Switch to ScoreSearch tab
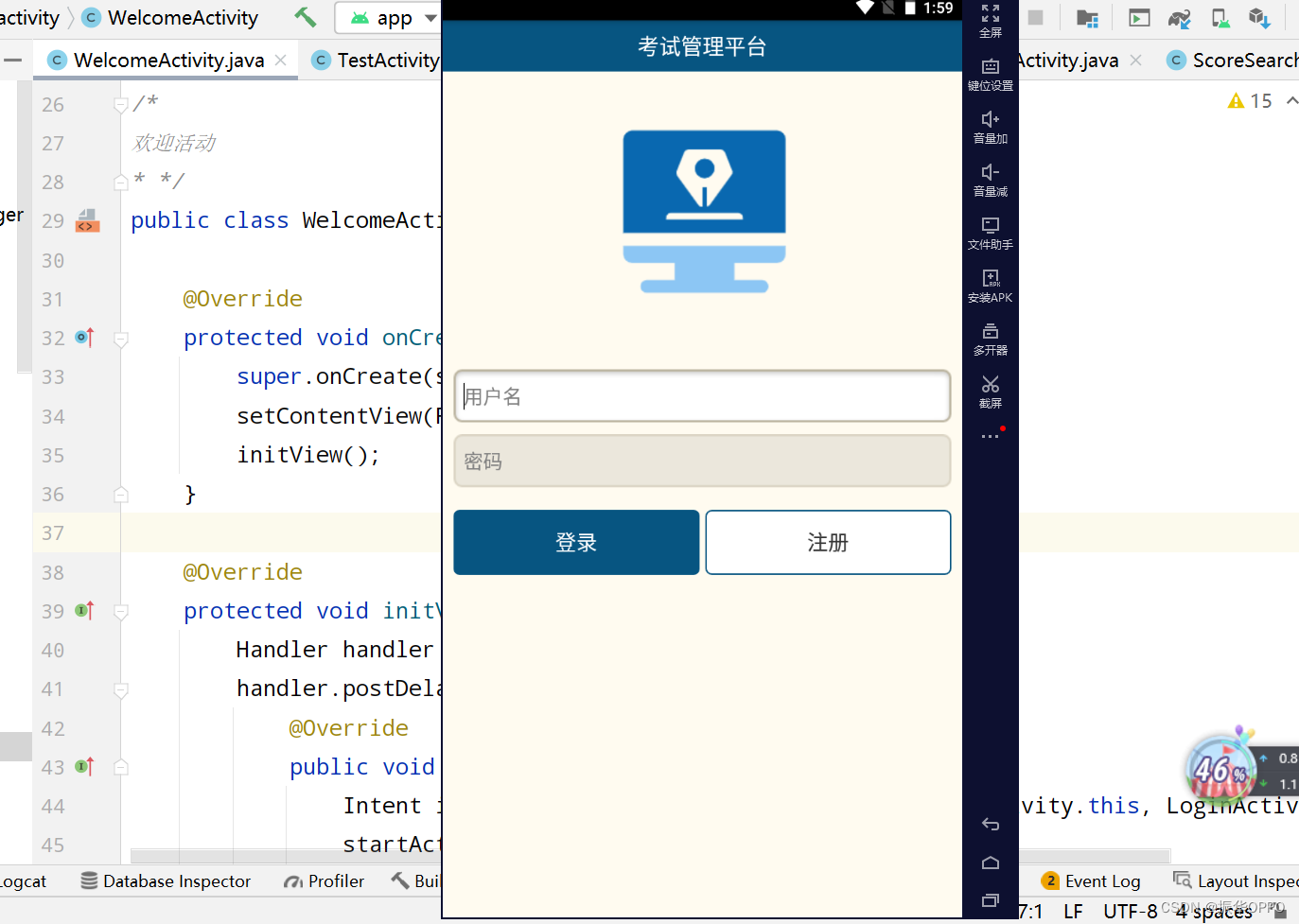This screenshot has height=924, width=1299. pyautogui.click(x=1234, y=61)
